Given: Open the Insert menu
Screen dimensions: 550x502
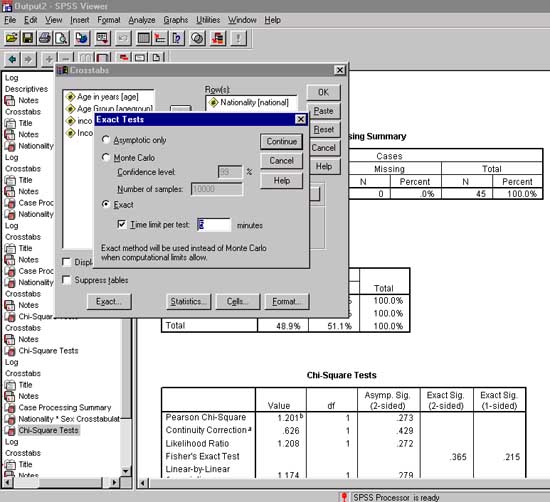Looking at the screenshot, I should click(80, 20).
